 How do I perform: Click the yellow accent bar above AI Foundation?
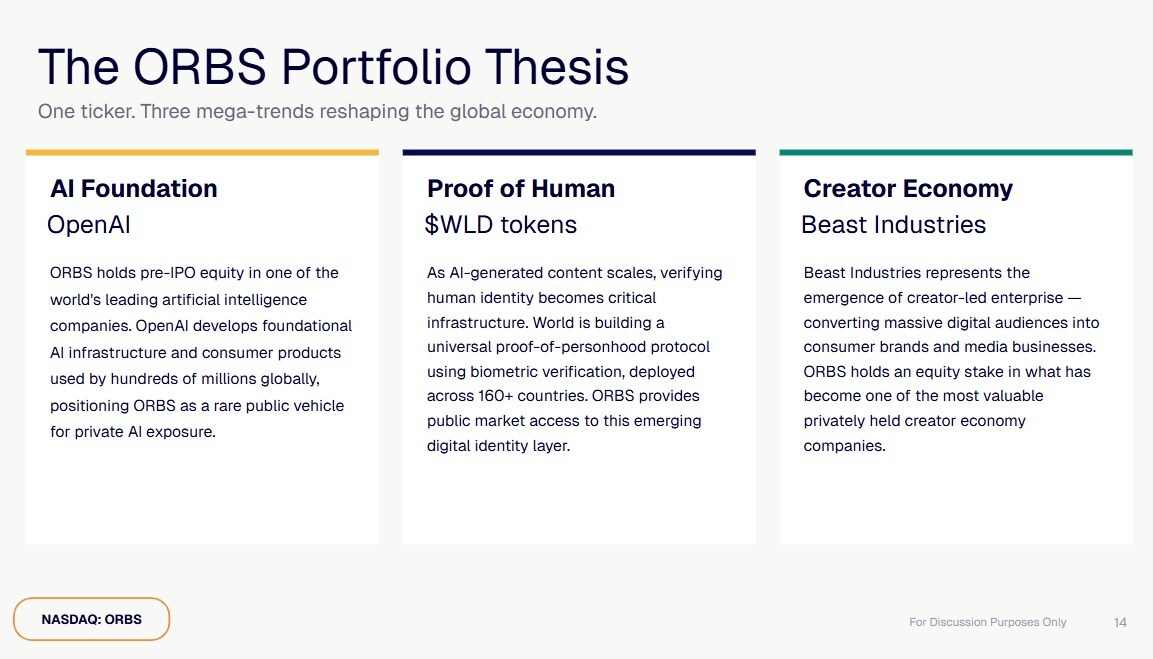click(202, 152)
